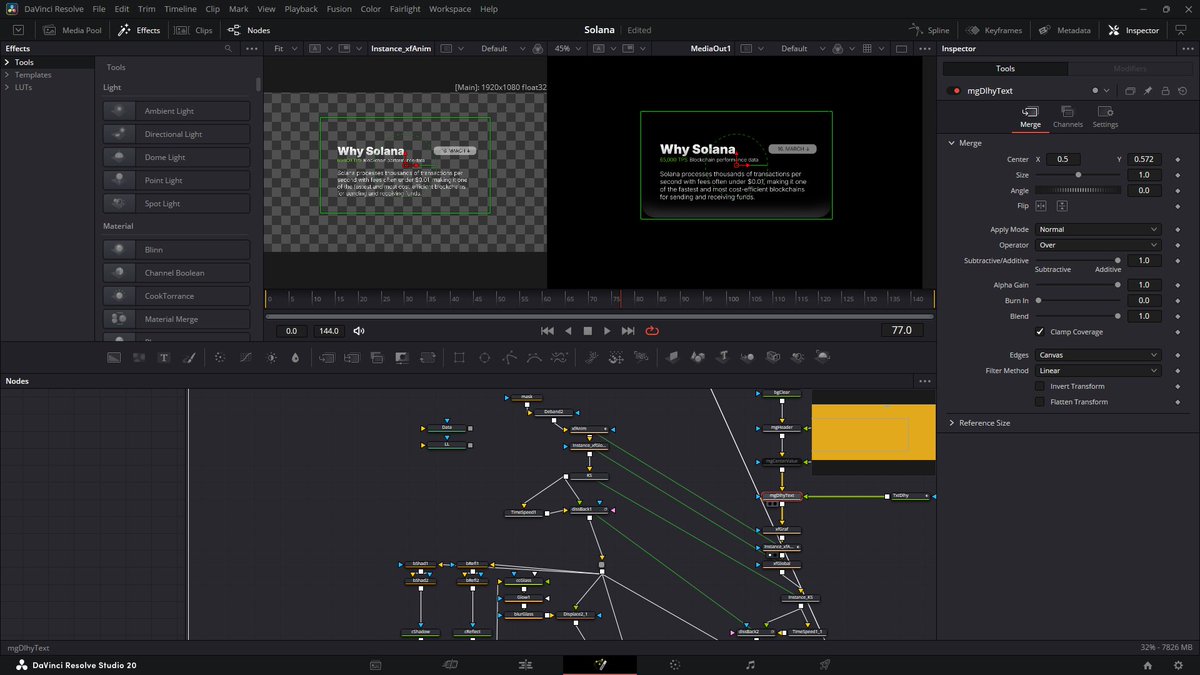Screen dimensions: 1200x675
Task: Toggle the Keyframes panel
Action: (x=994, y=30)
